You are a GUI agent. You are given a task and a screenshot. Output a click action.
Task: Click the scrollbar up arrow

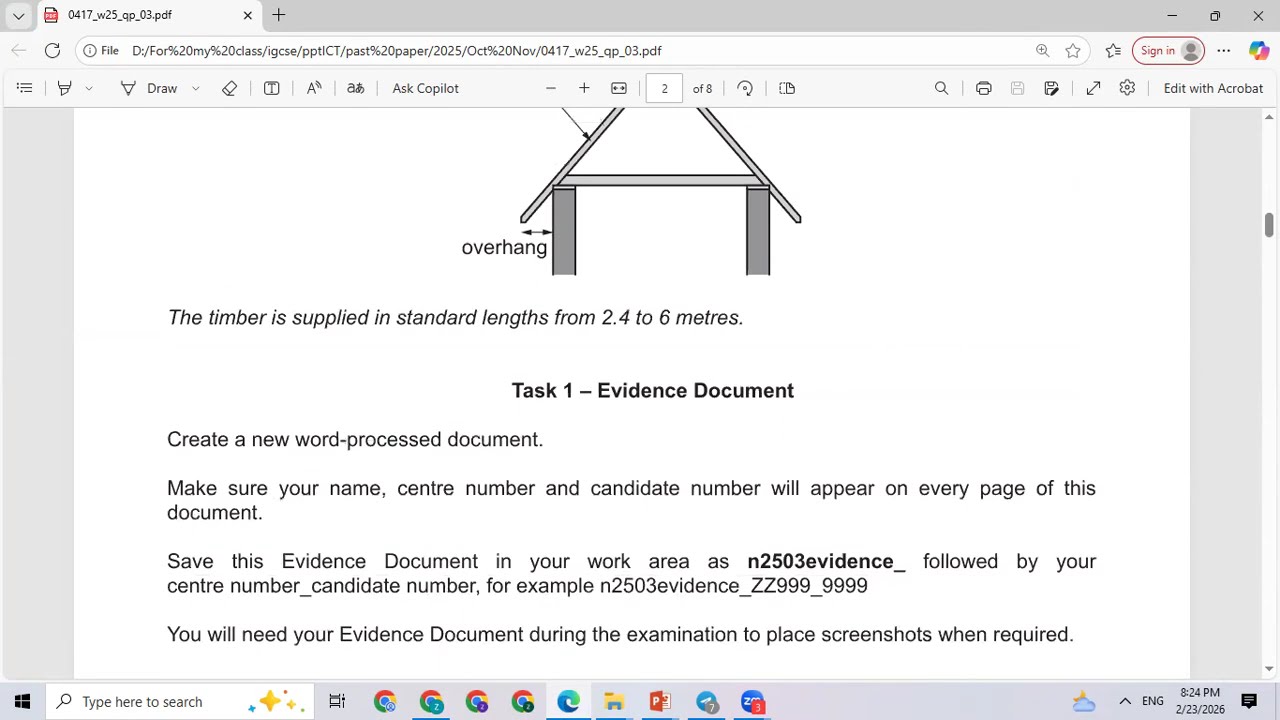pyautogui.click(x=1269, y=117)
